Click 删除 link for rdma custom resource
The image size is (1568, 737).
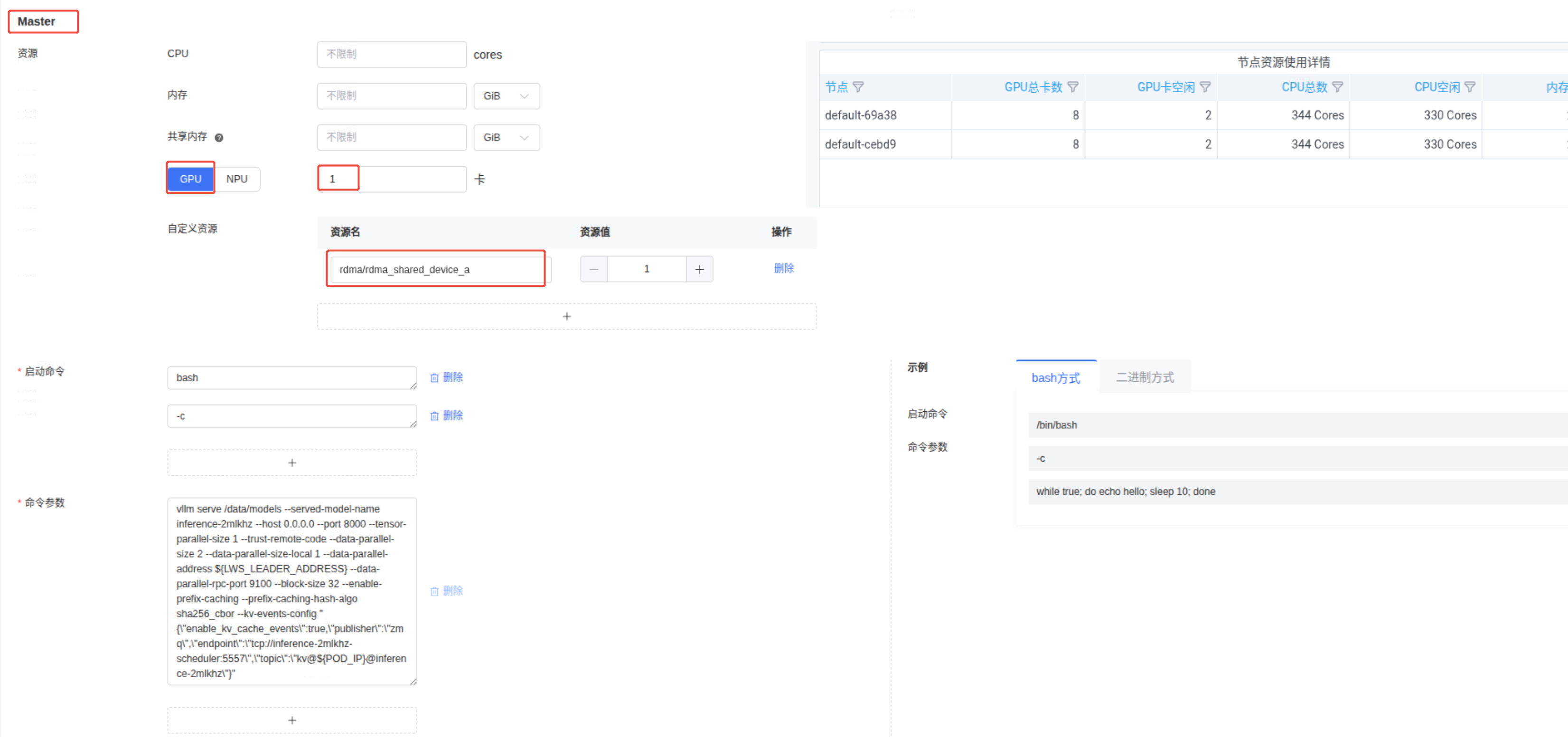783,269
